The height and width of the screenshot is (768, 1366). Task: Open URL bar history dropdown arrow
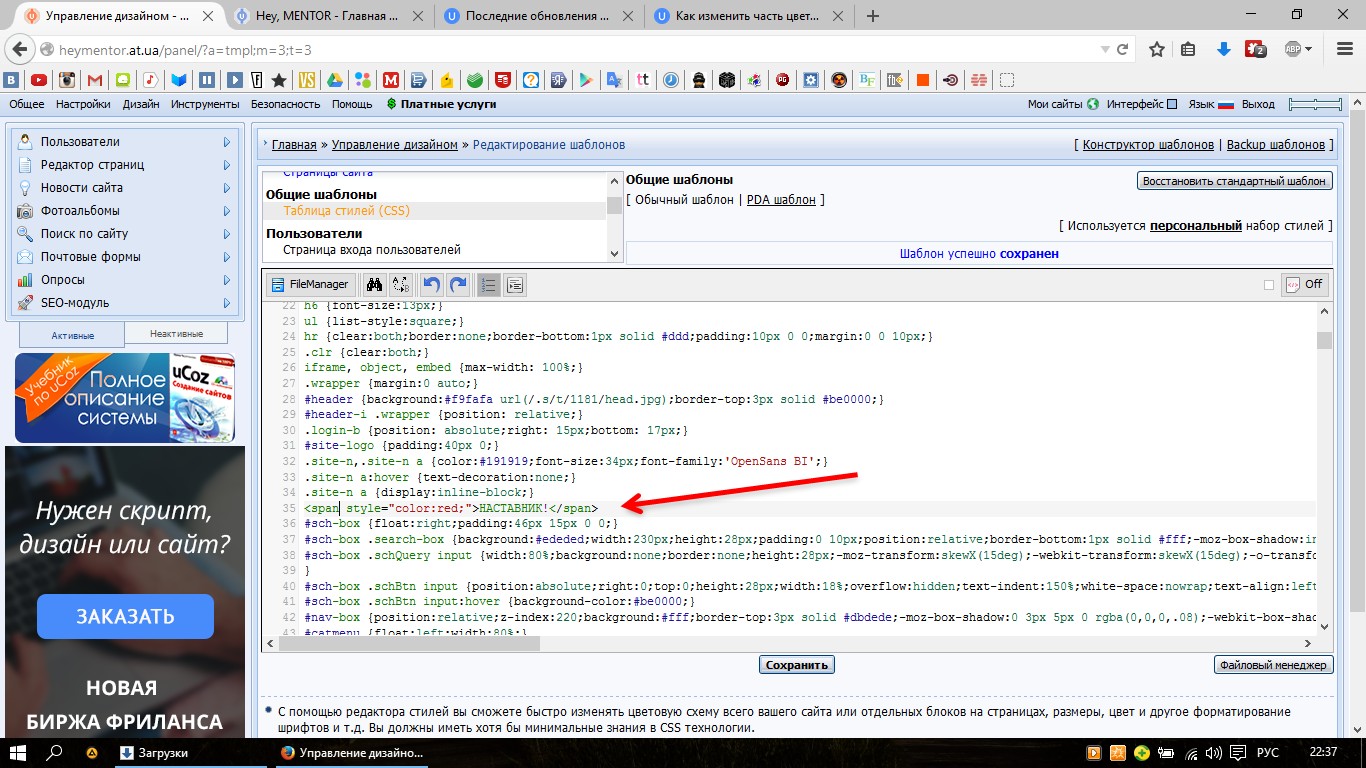[1104, 49]
